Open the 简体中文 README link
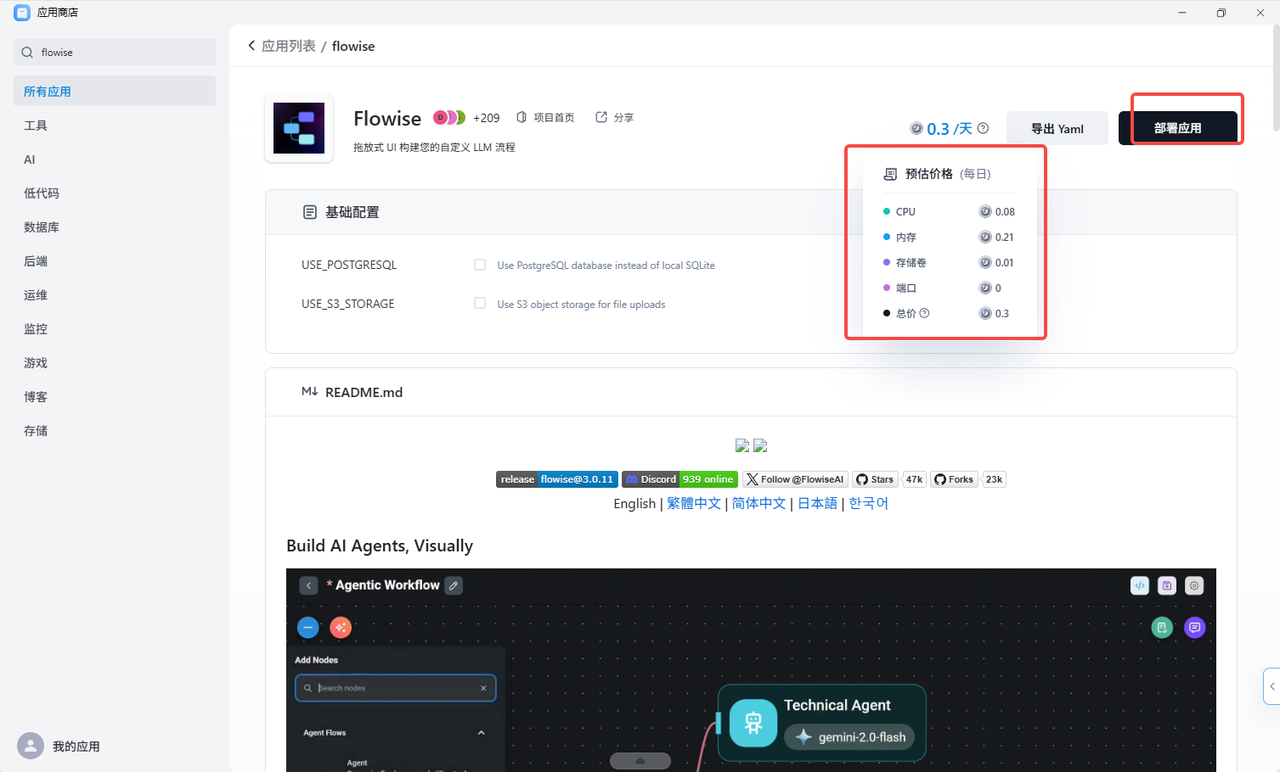The width and height of the screenshot is (1280, 772). pos(759,503)
